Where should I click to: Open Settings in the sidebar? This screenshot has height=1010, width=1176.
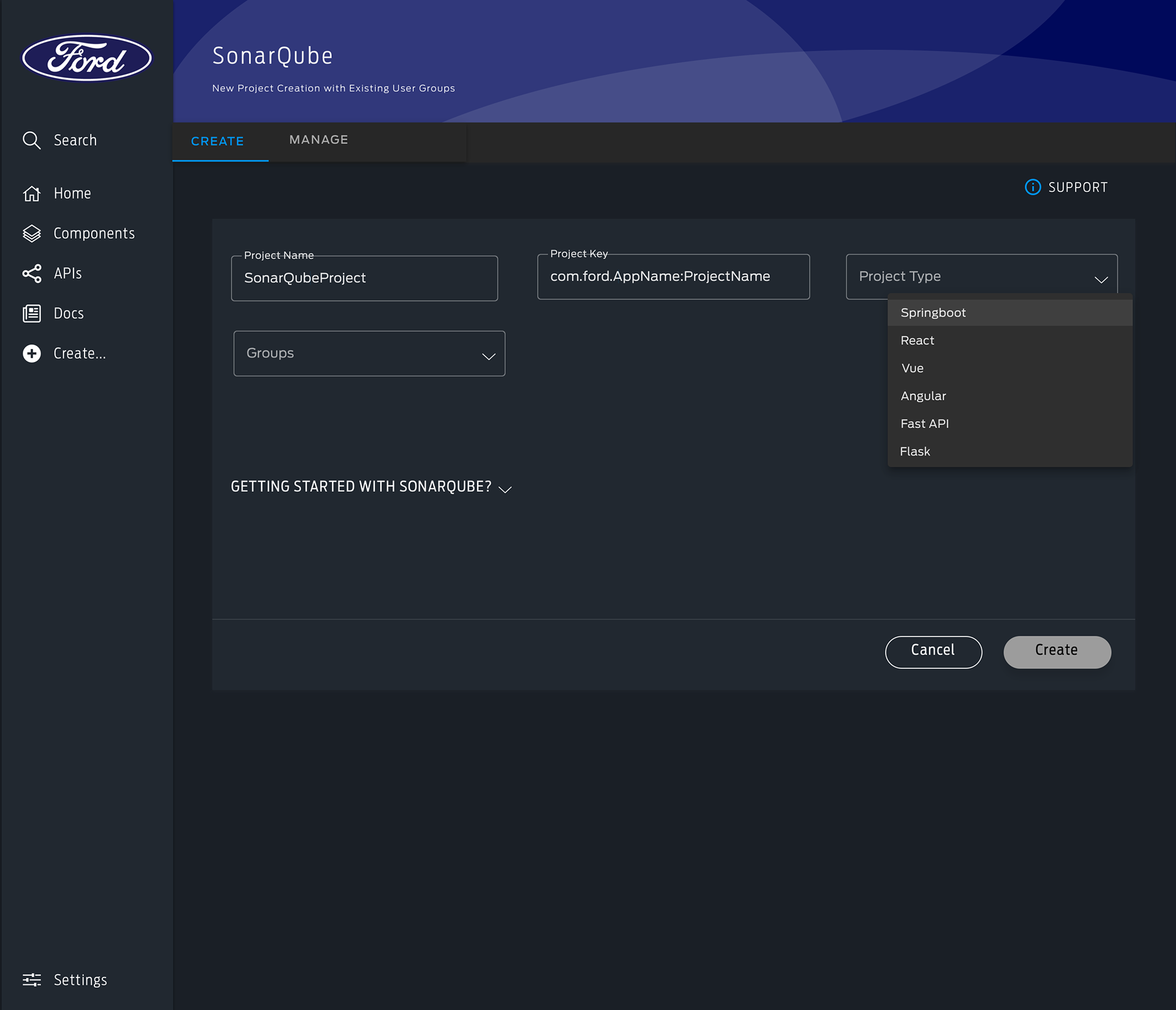(x=80, y=979)
